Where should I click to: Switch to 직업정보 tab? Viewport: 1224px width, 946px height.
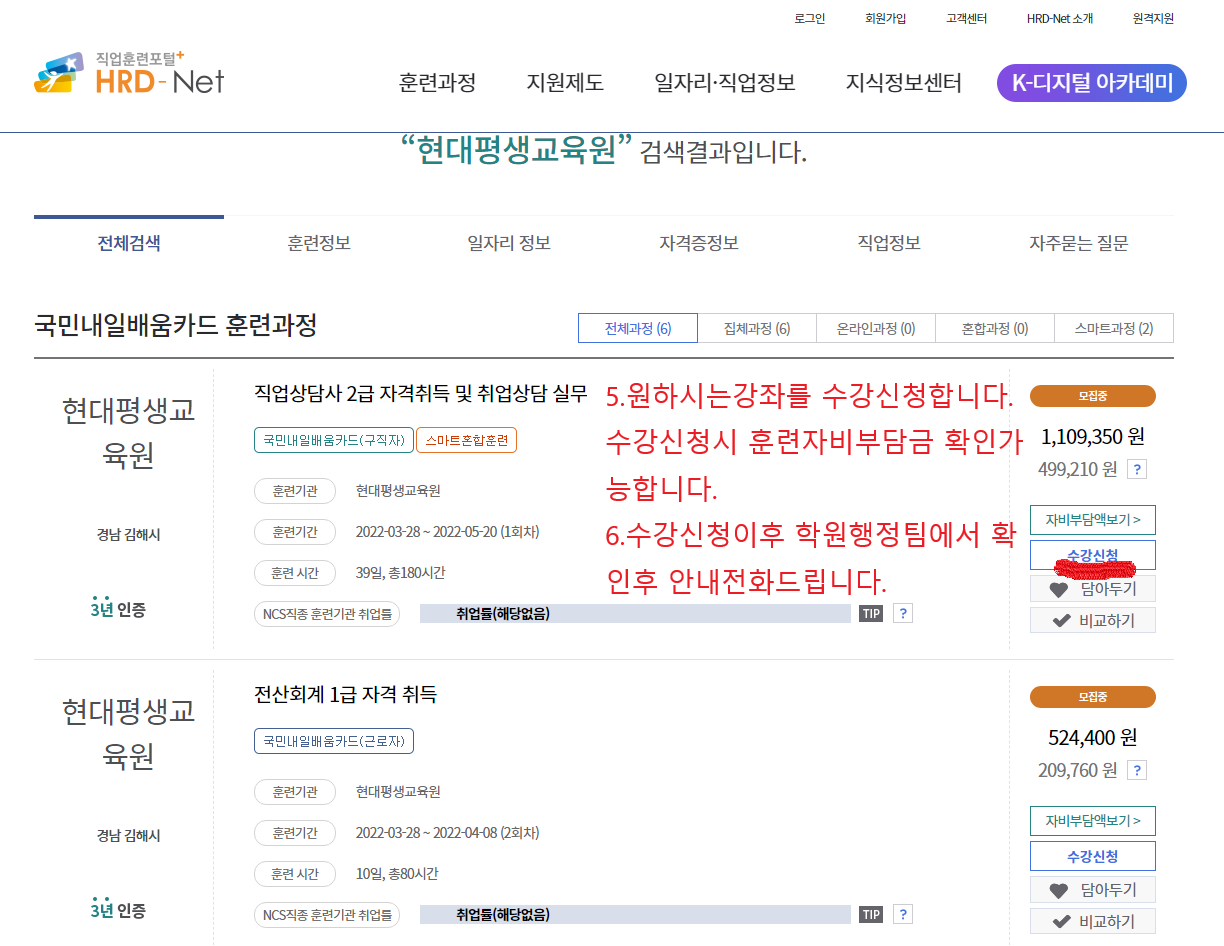889,243
